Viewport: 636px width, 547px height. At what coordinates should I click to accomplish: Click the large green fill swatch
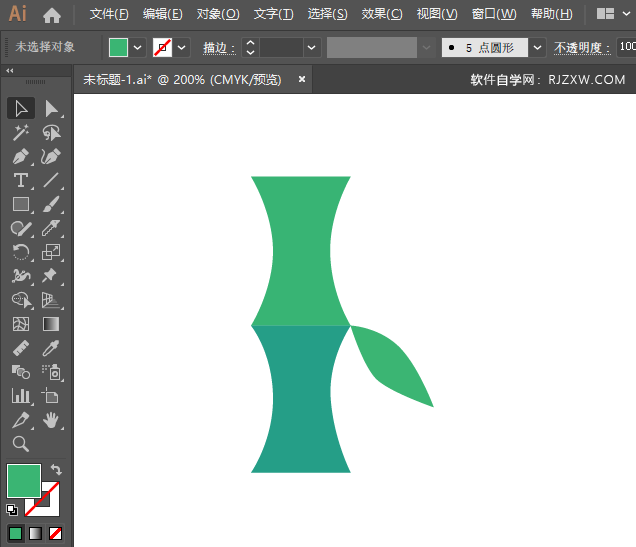click(24, 481)
